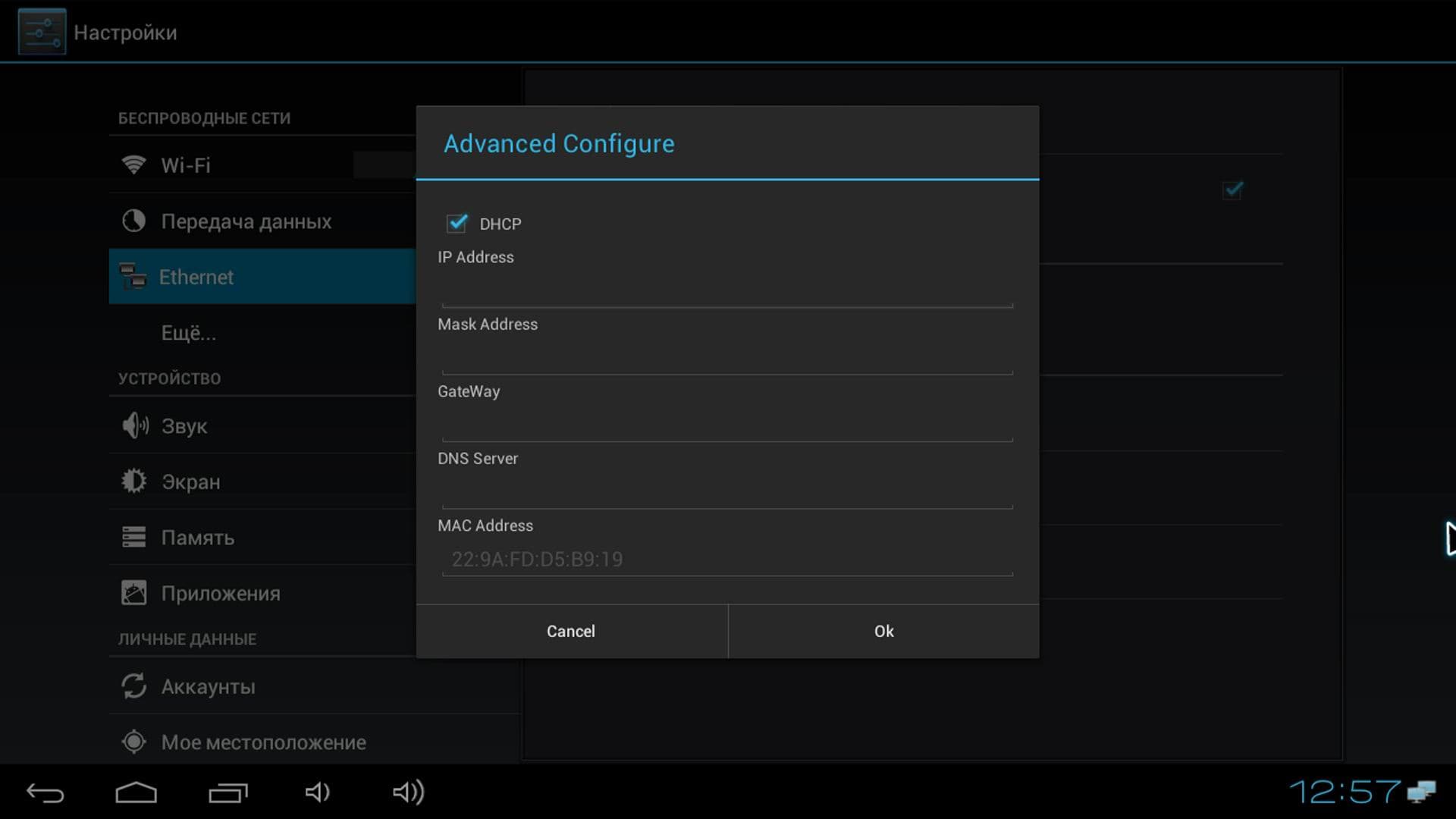Open the Звук sound settings item

click(x=184, y=426)
